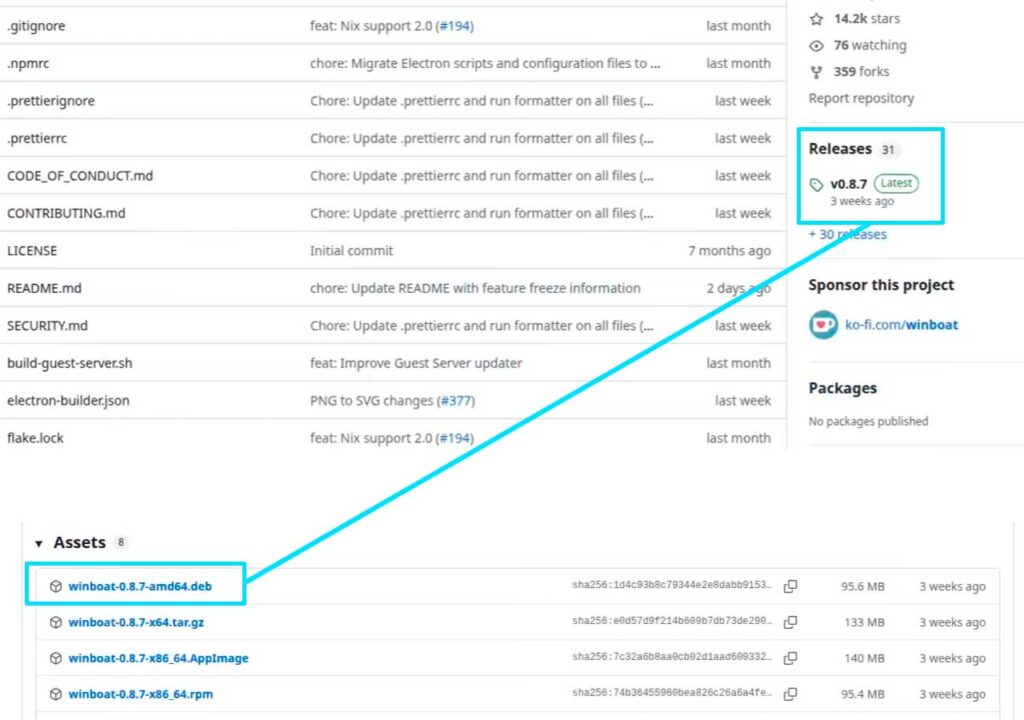Open ko-fi.com/winboat sponsor link
Screen dimensions: 1024x720
click(898, 325)
